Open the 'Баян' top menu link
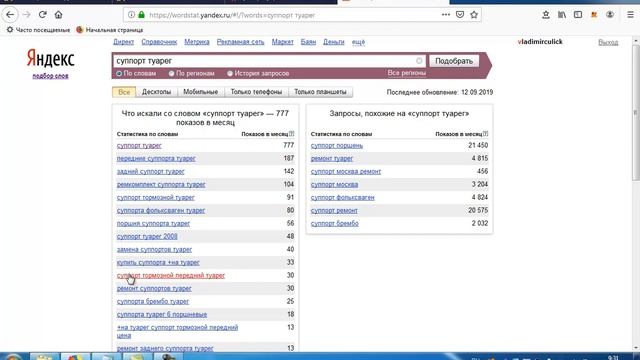Image resolution: width=640 pixels, height=360 pixels. [x=308, y=42]
